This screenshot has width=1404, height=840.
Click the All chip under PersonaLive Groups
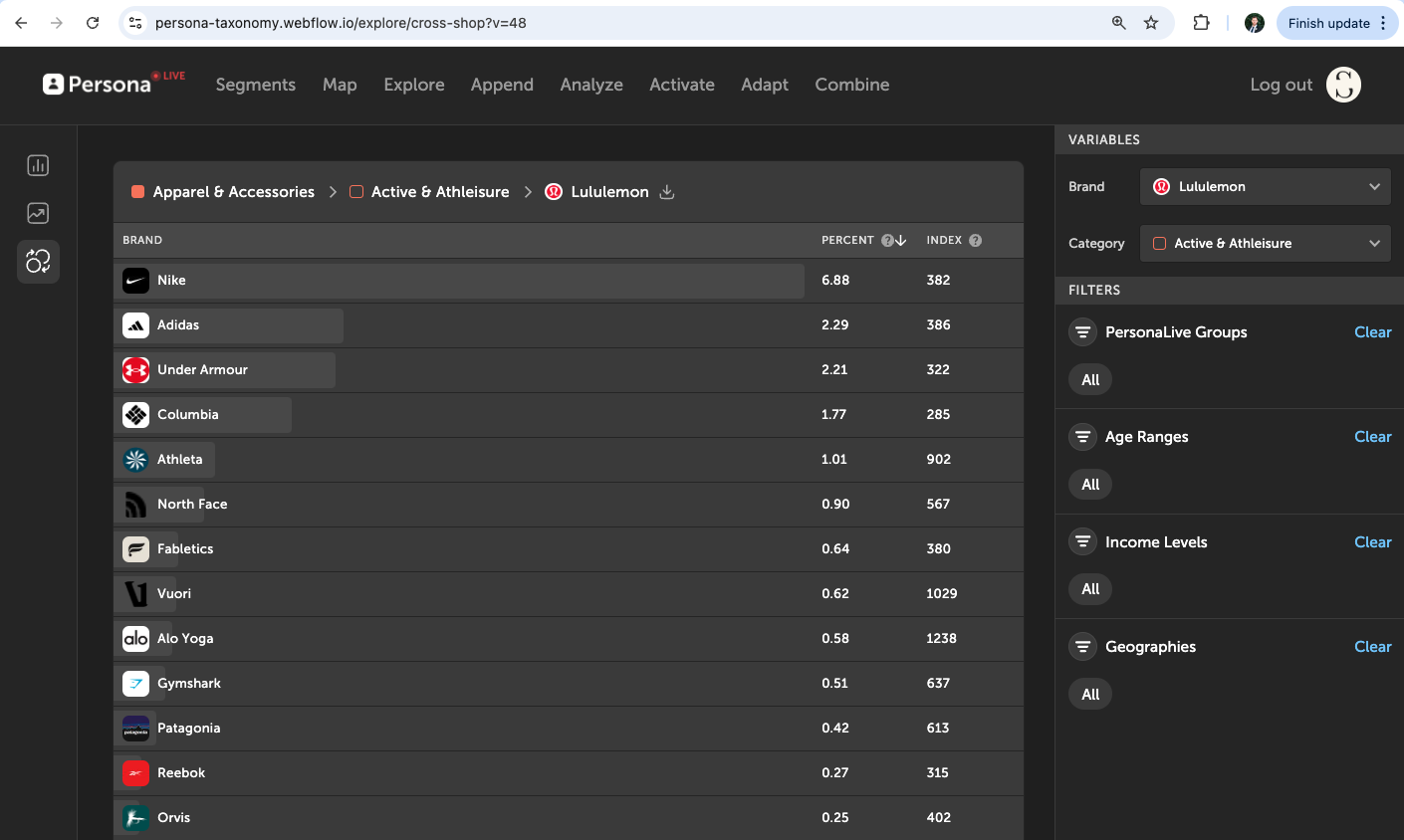(x=1090, y=380)
